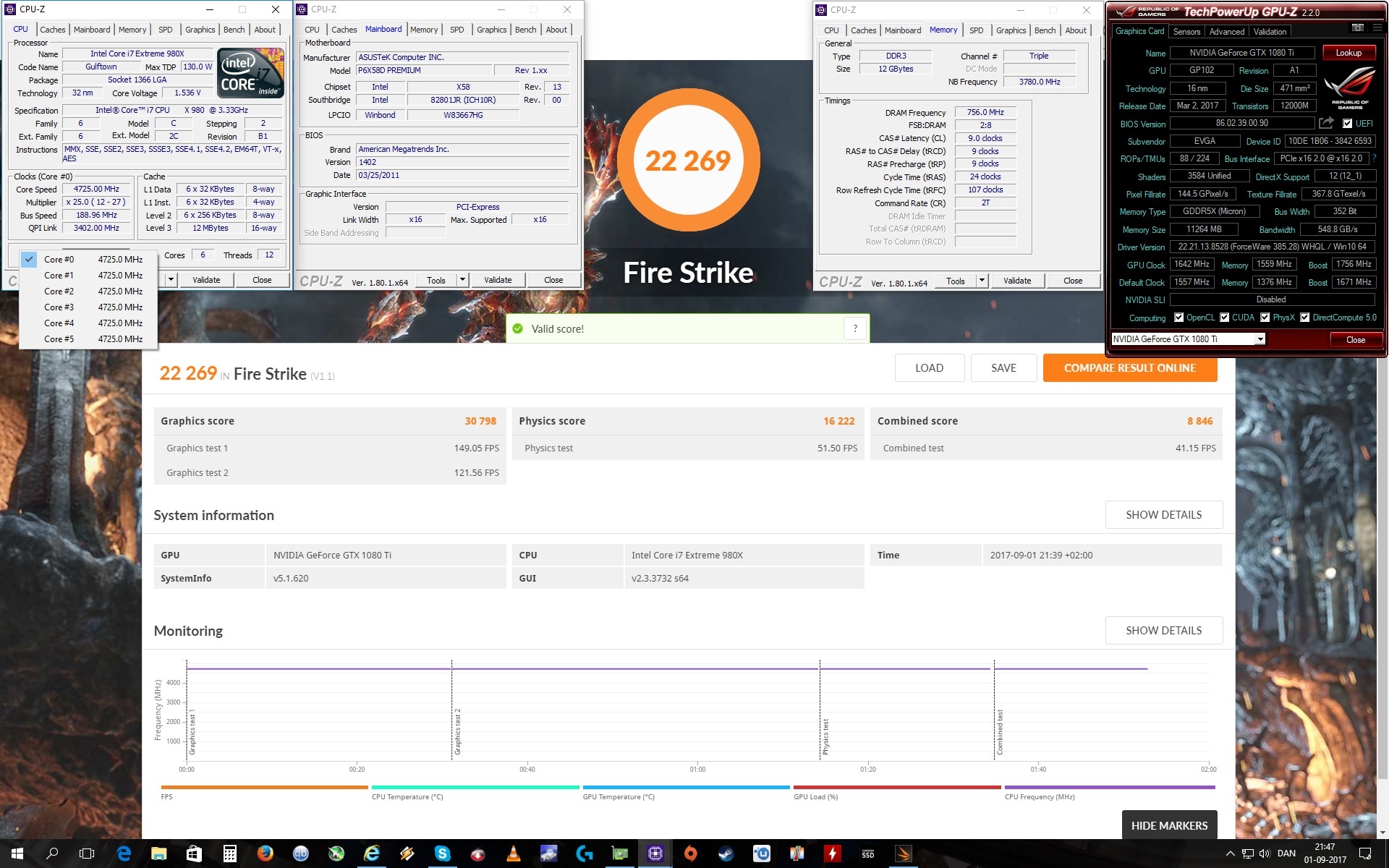Launch Microsoft Edge from taskbar
Viewport: 1389px width, 868px height.
[x=124, y=854]
